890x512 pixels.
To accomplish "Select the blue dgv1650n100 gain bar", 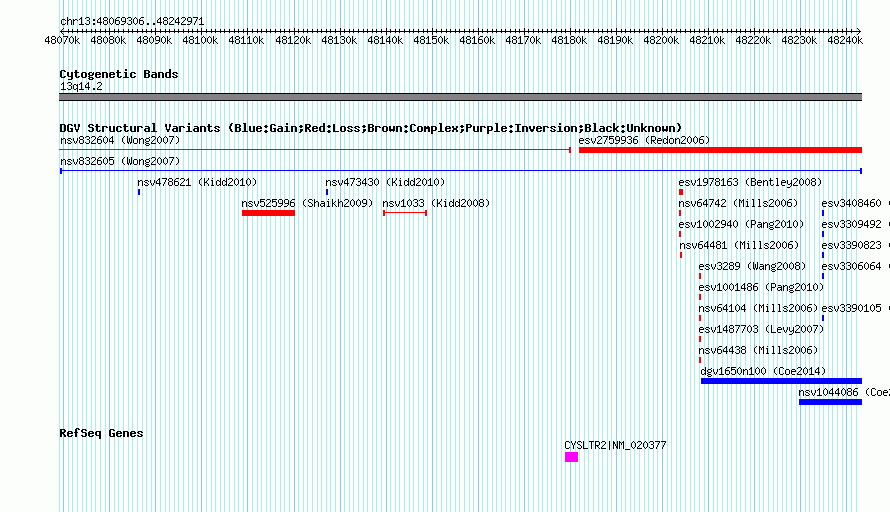I will (x=782, y=381).
